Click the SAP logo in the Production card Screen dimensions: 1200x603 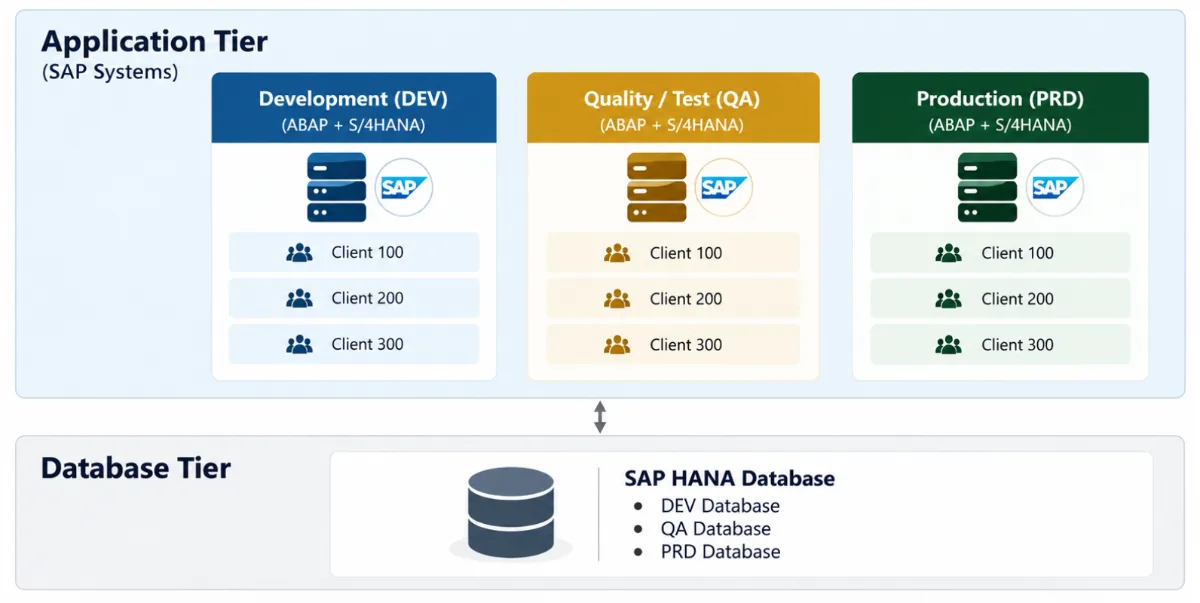(1054, 187)
